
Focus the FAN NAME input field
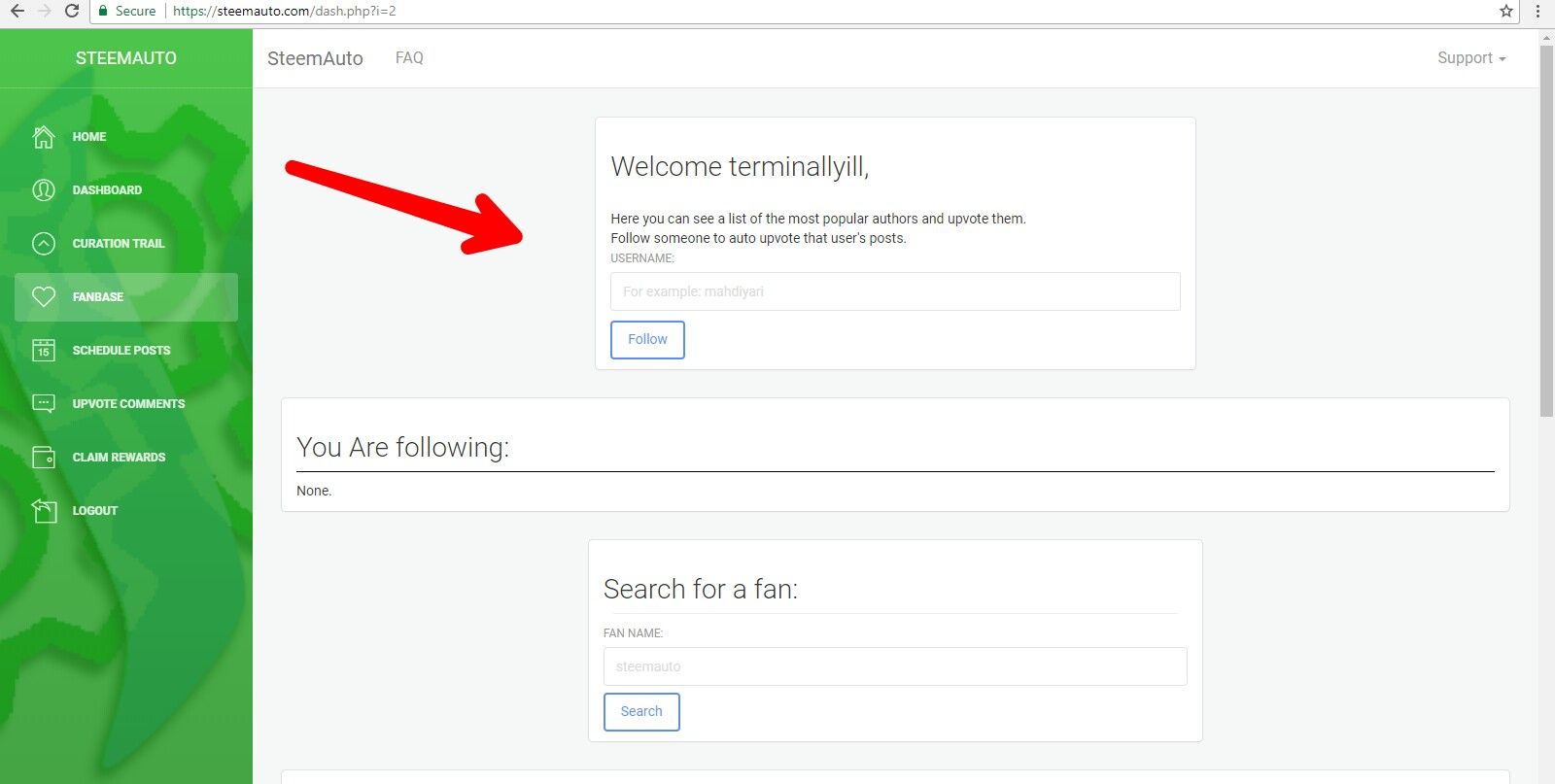point(895,666)
